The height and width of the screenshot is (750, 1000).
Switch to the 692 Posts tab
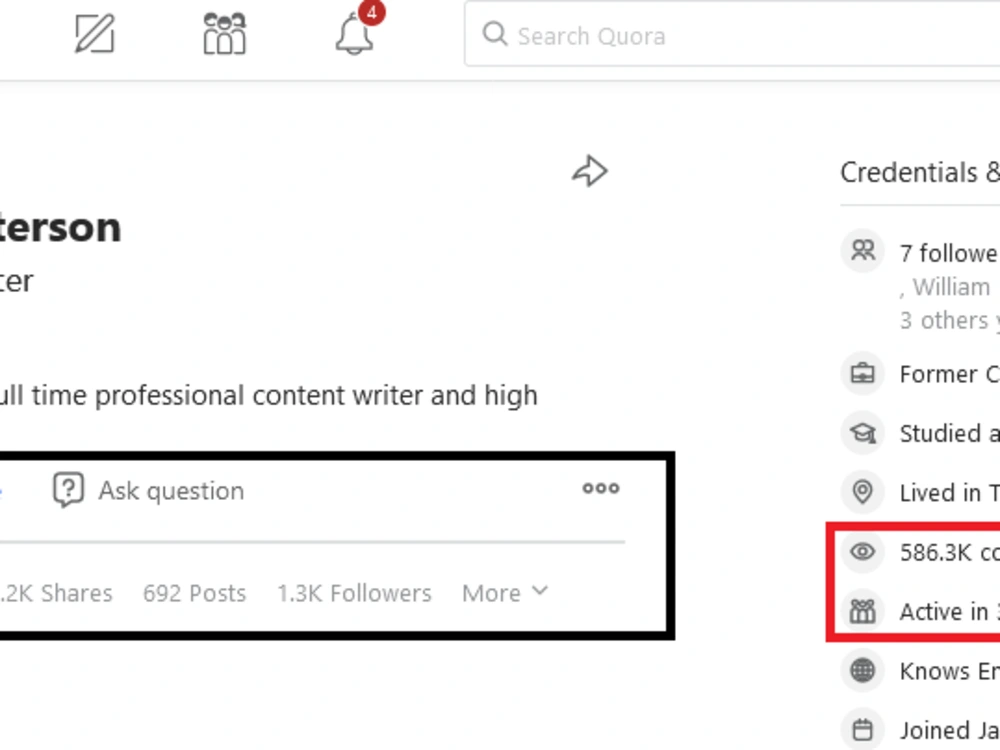[x=195, y=593]
